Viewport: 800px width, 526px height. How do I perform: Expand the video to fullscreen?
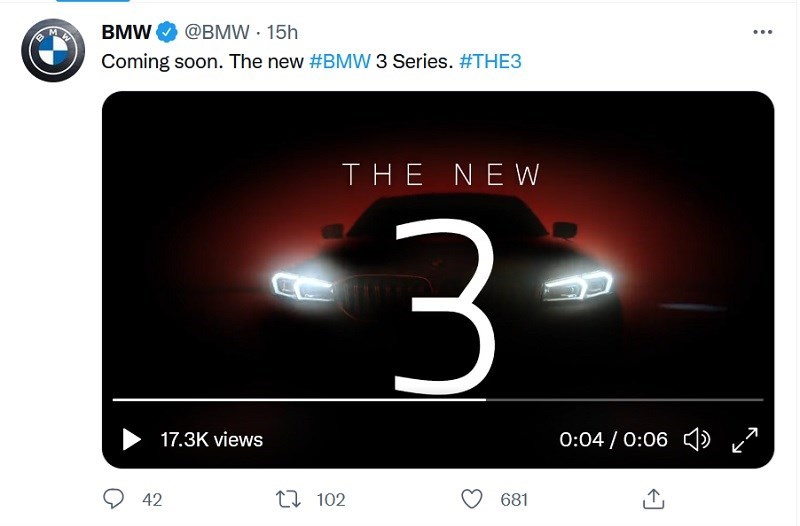(x=745, y=439)
